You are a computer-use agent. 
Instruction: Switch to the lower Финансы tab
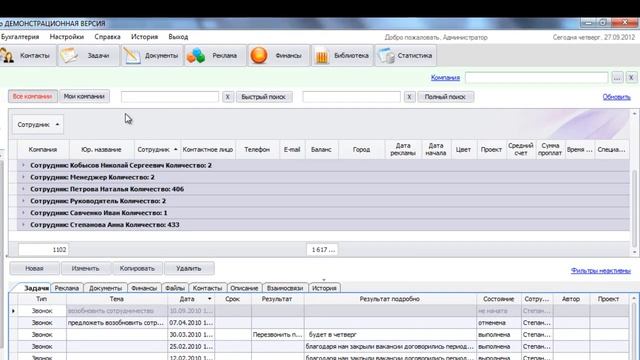click(x=144, y=288)
